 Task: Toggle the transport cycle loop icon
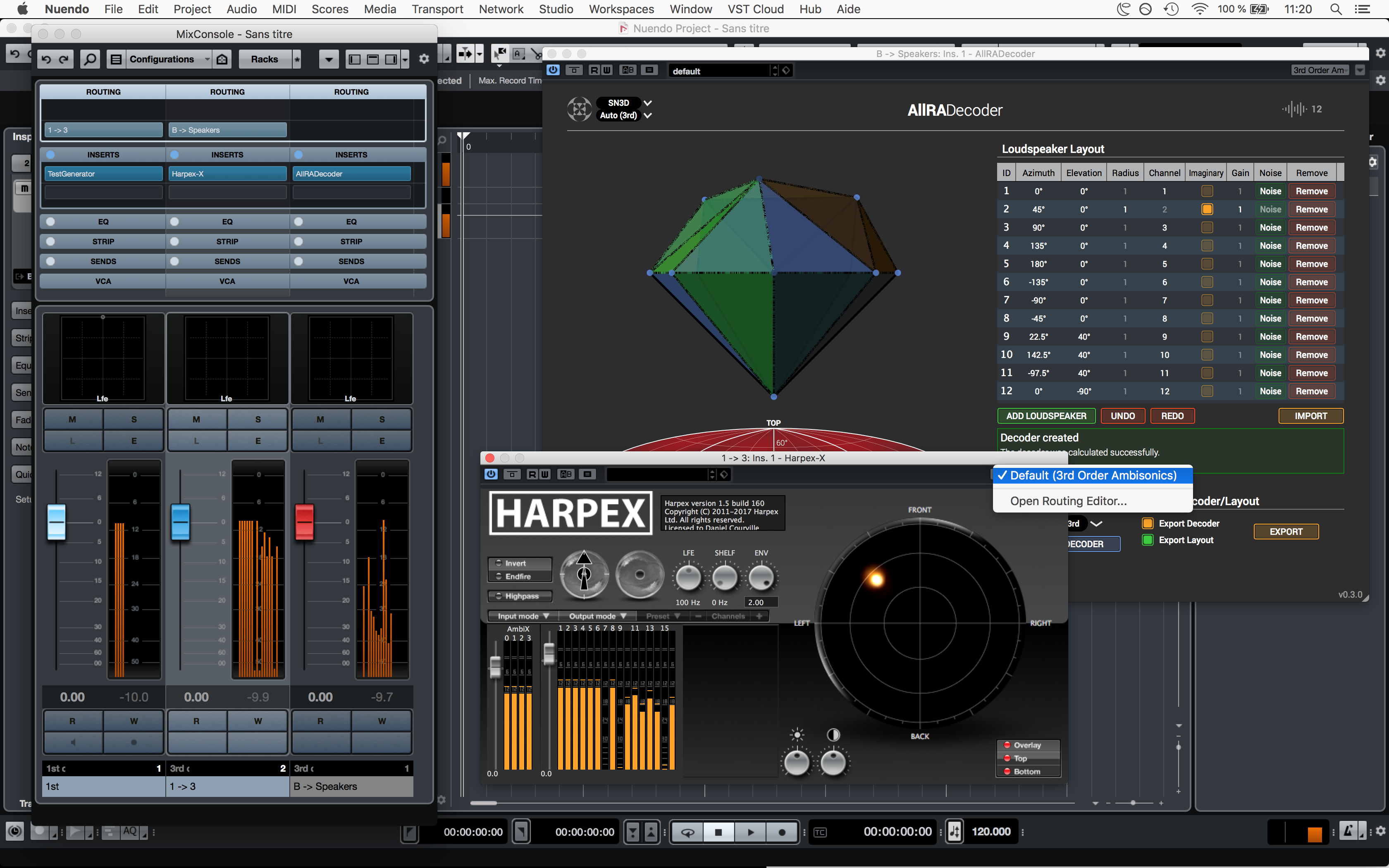coord(687,832)
